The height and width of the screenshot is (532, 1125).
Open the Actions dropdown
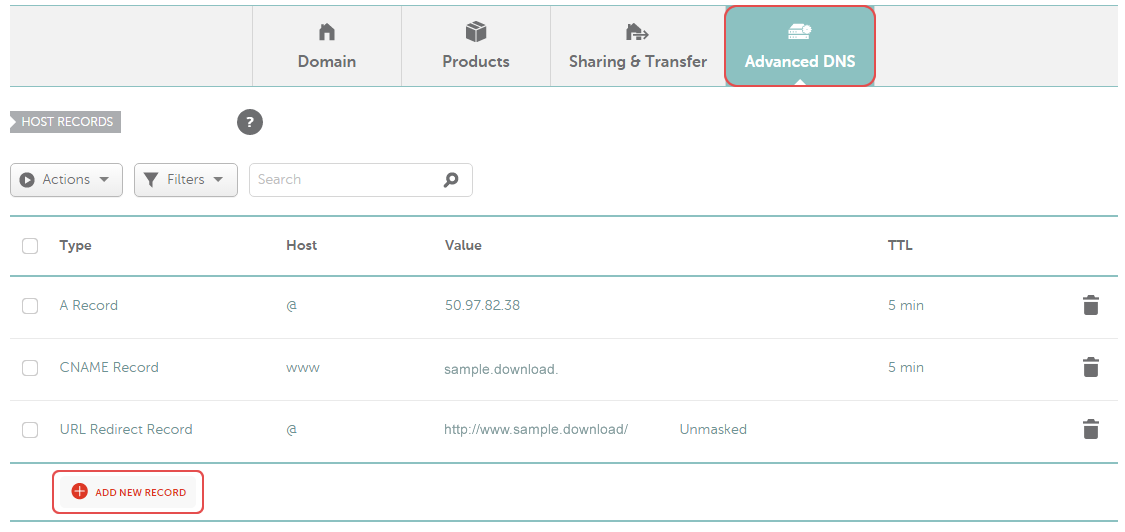click(66, 180)
